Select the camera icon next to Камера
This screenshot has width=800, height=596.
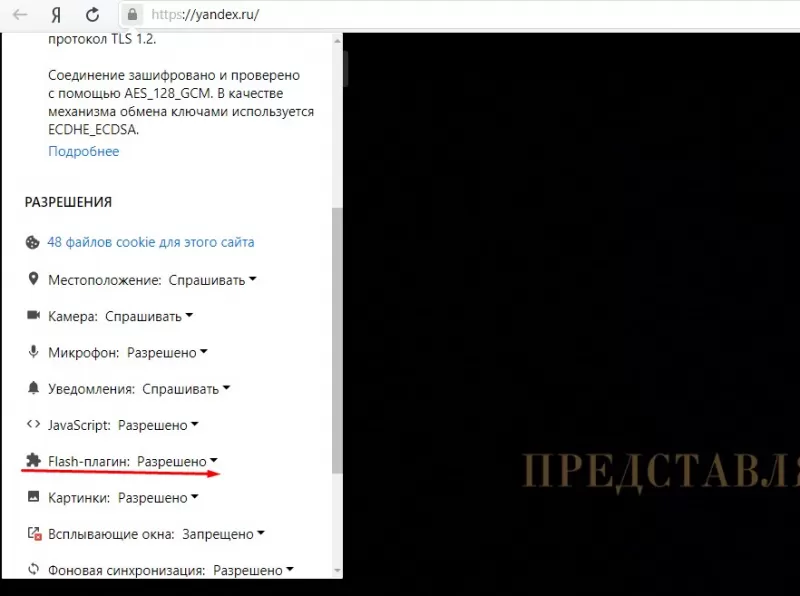[x=32, y=316]
